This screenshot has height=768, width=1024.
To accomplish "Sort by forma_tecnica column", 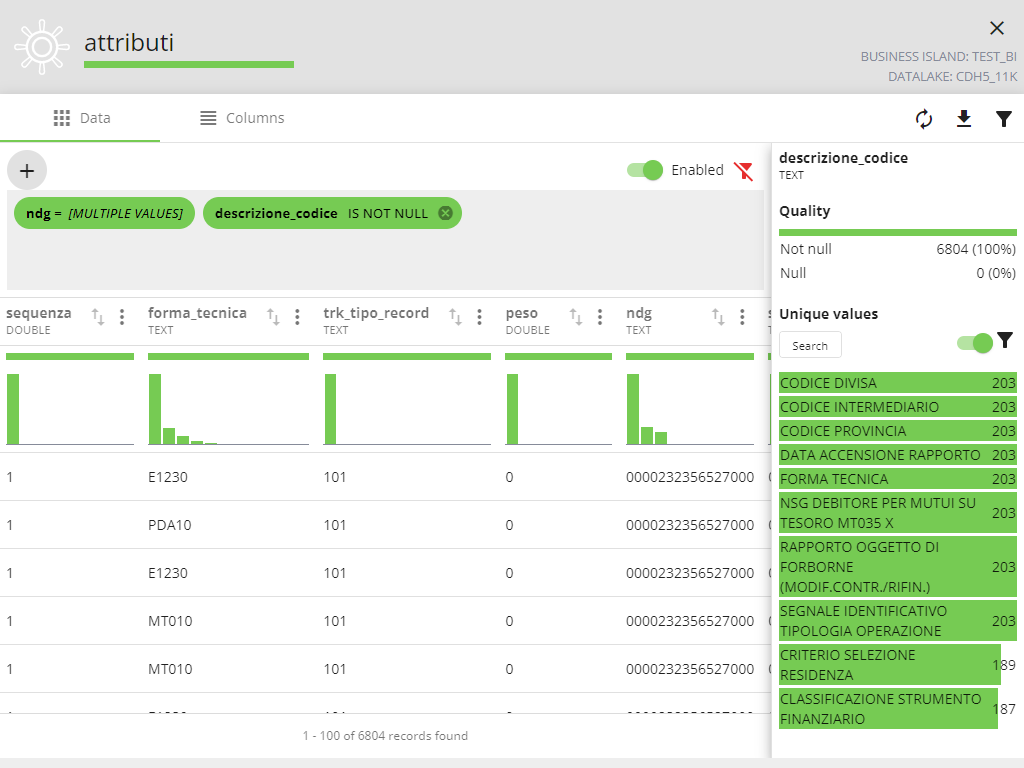I will (x=273, y=317).
